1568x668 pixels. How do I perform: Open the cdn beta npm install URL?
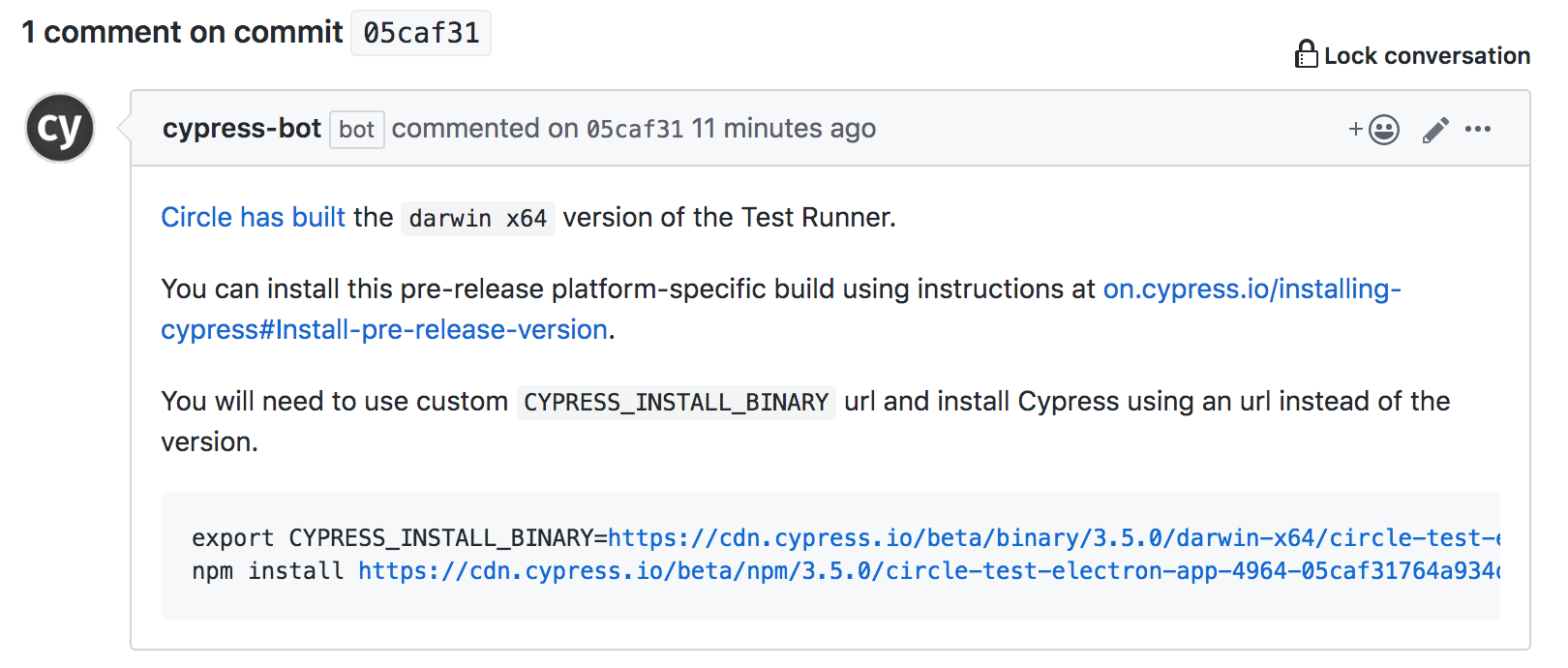(x=929, y=570)
